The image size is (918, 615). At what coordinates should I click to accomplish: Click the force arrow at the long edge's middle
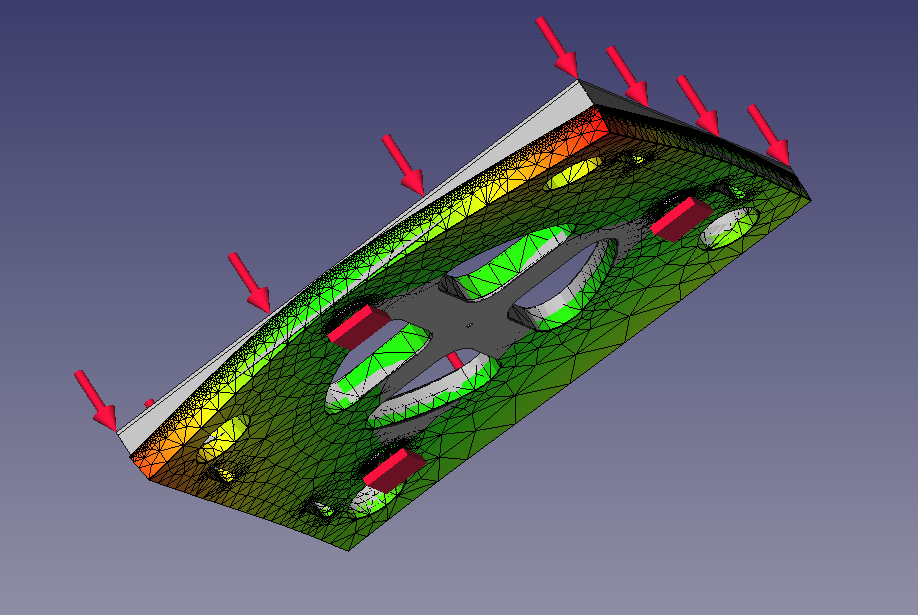404,164
